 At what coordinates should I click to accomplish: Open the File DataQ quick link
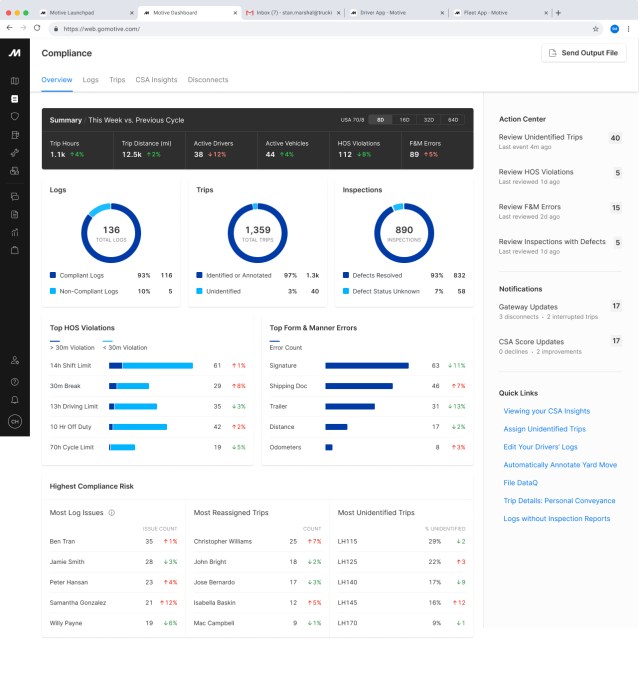(522, 483)
